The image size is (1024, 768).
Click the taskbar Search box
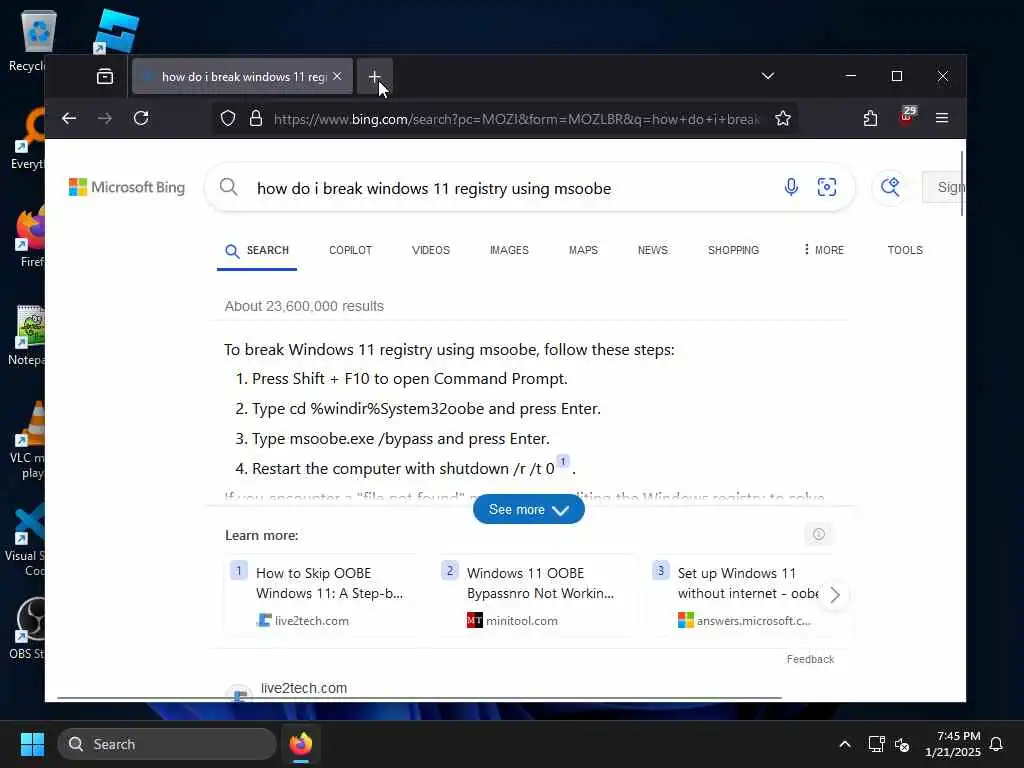pos(167,744)
